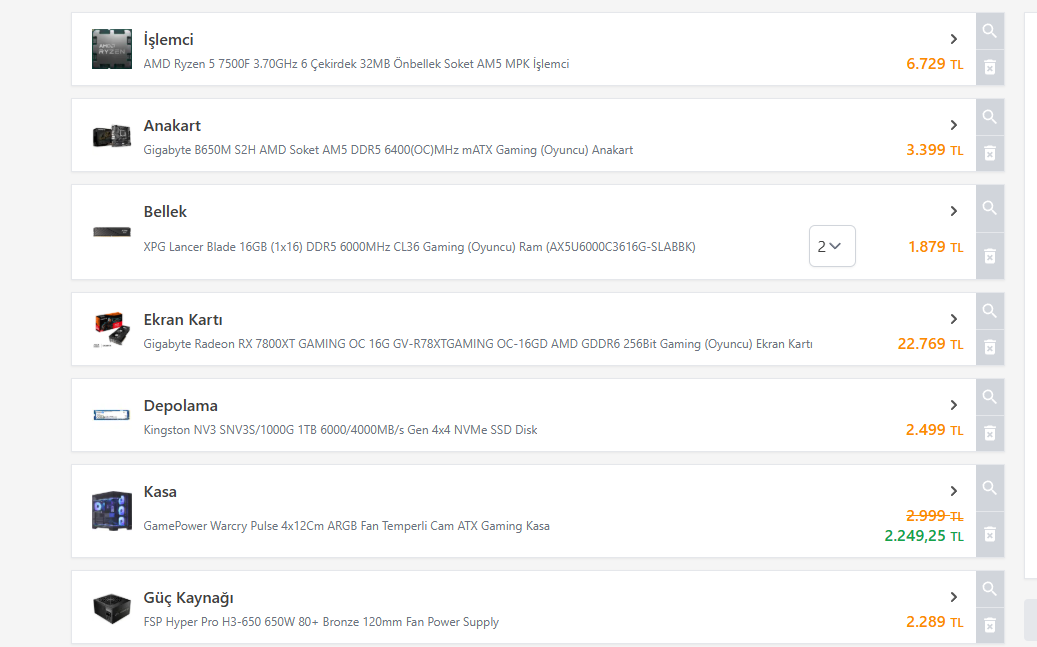Viewport: 1037px width, 647px height.
Task: Click the Gigabyte B650M motherboard thumbnail
Action: point(112,135)
